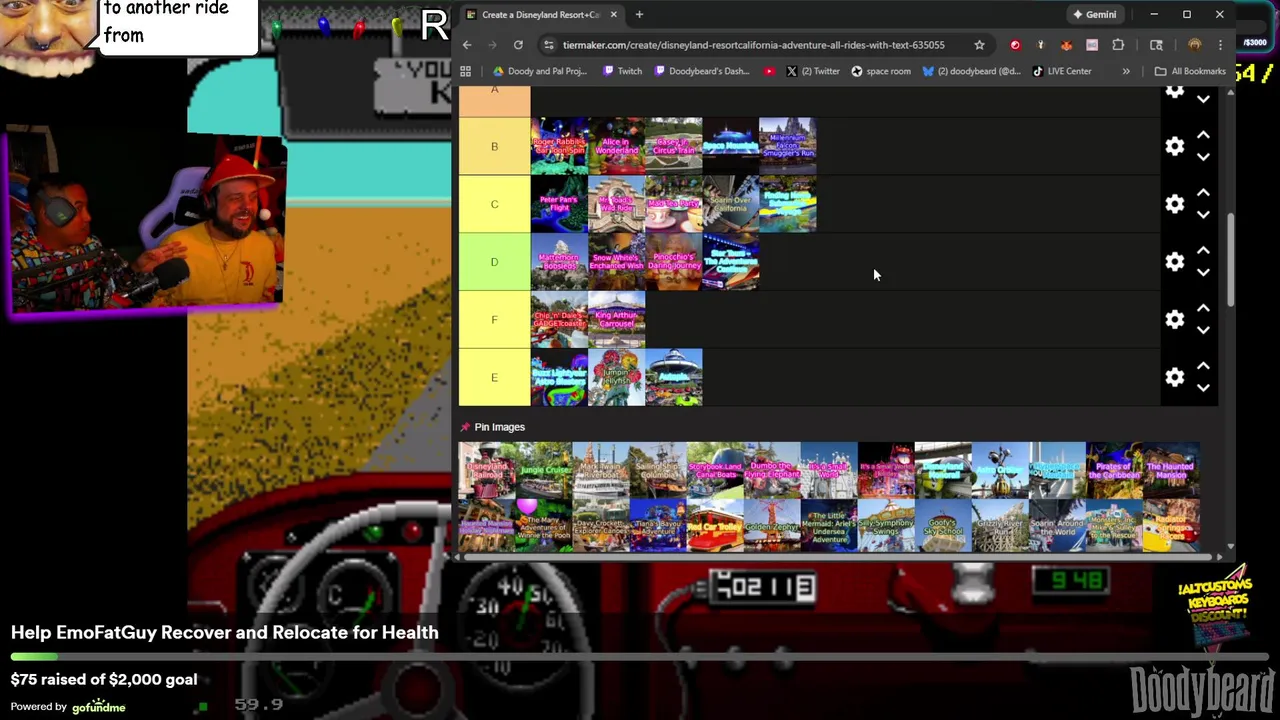Open the browser Extensions puzzle icon

1118,45
